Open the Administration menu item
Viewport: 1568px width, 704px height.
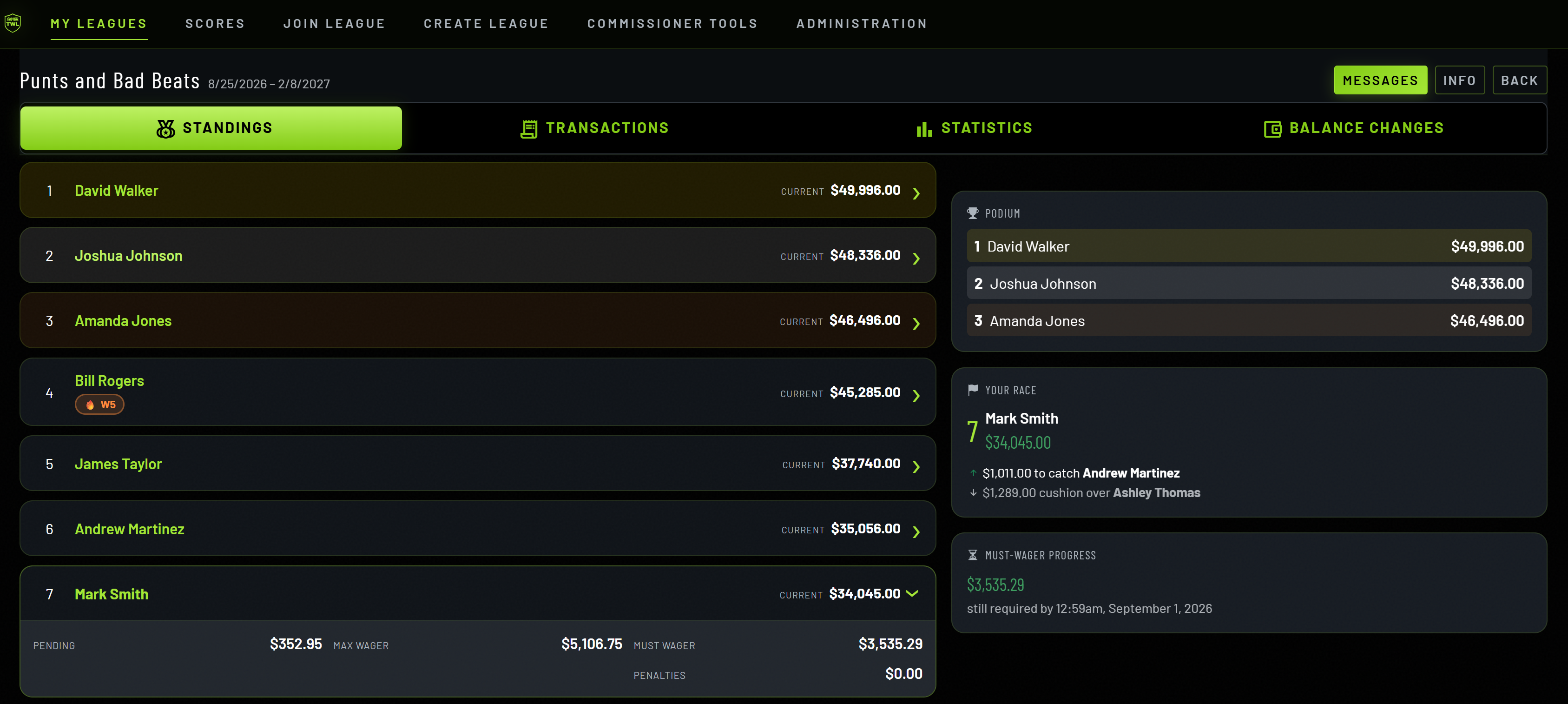[x=862, y=24]
